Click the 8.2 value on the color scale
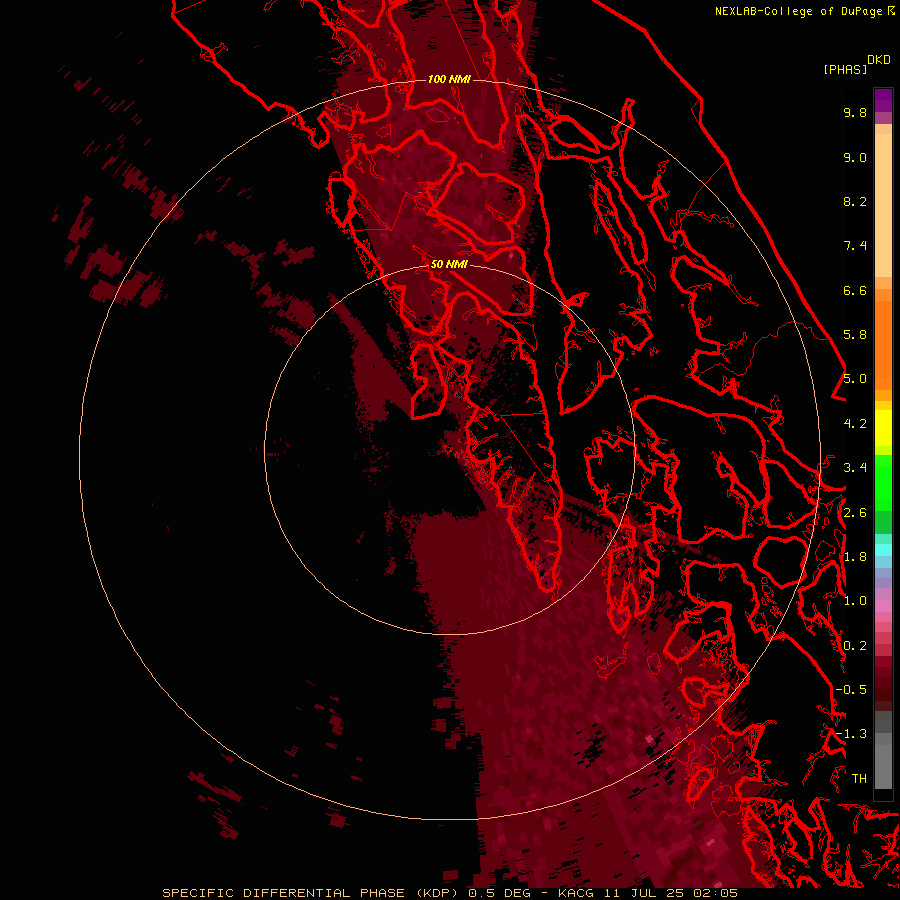The image size is (900, 900). (x=855, y=201)
